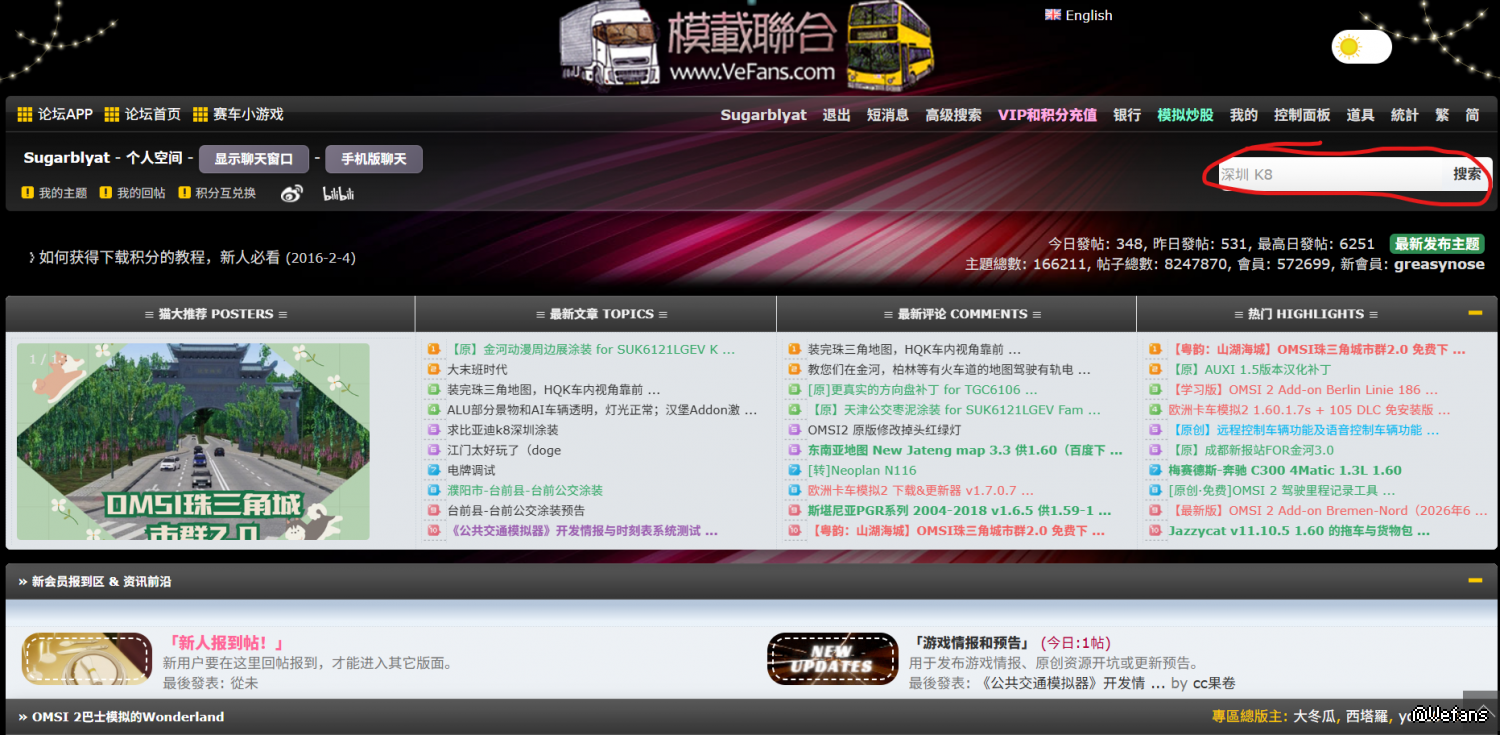Collapse the 热门 HIGHLIGHTS panel with minus icon
1500x735 pixels.
(x=1475, y=313)
